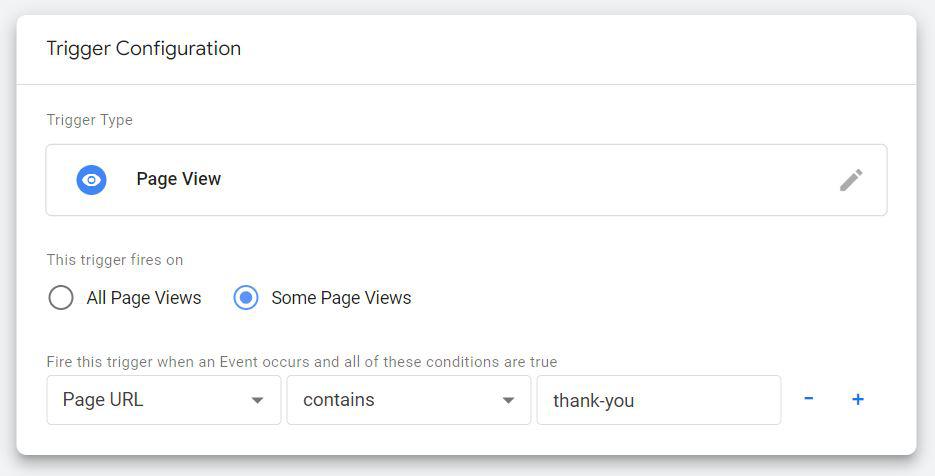935x476 pixels.
Task: Click the word "contains" in the operator field
Action: pos(339,400)
